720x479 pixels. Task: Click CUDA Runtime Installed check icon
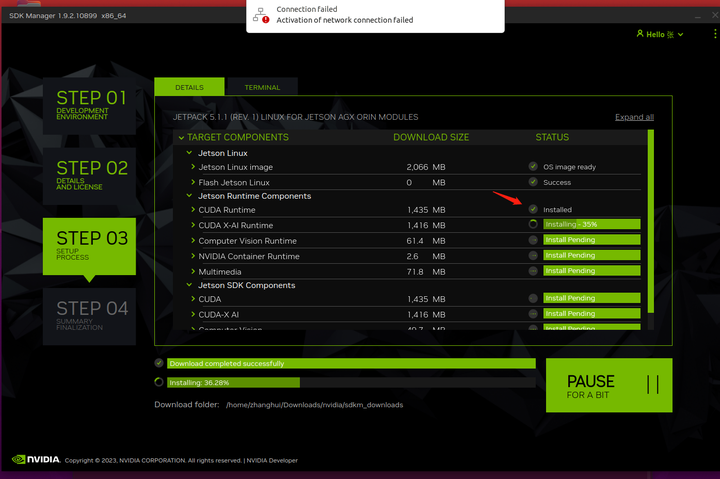[533, 209]
